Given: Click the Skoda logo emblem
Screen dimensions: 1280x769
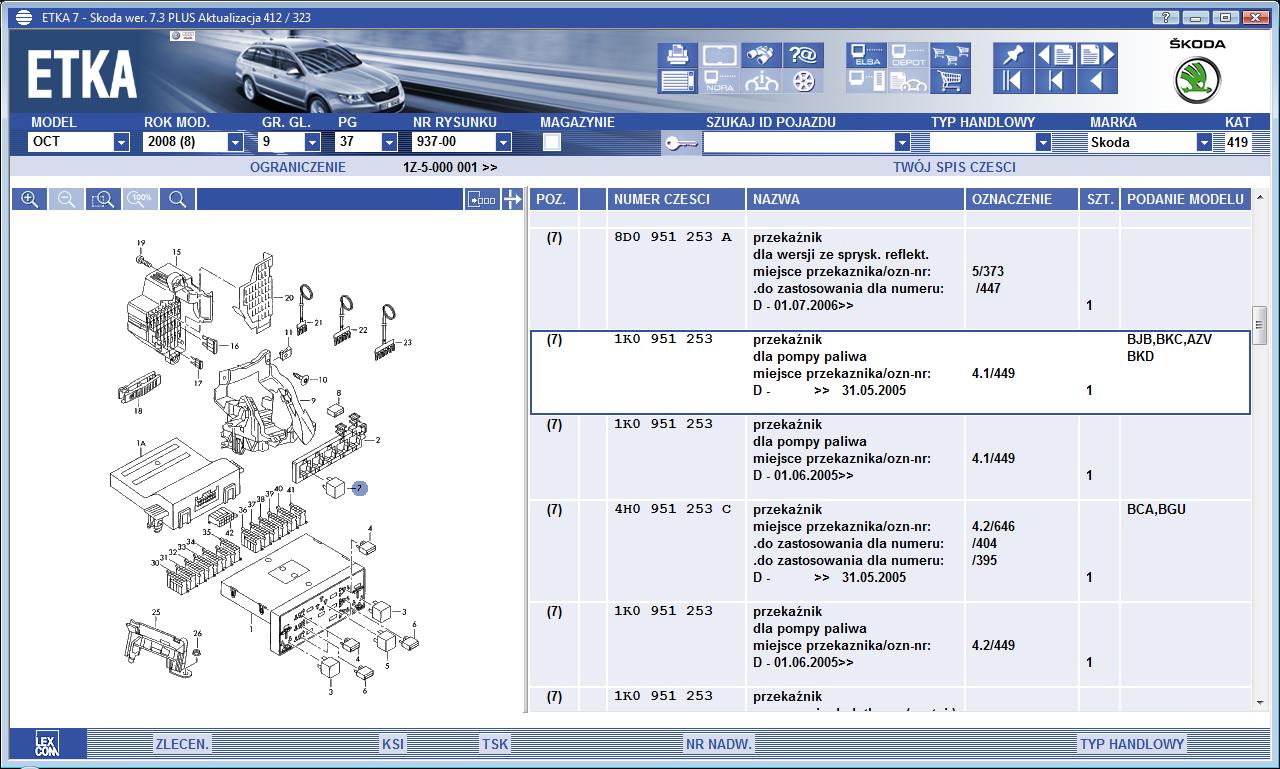Looking at the screenshot, I should point(1197,82).
